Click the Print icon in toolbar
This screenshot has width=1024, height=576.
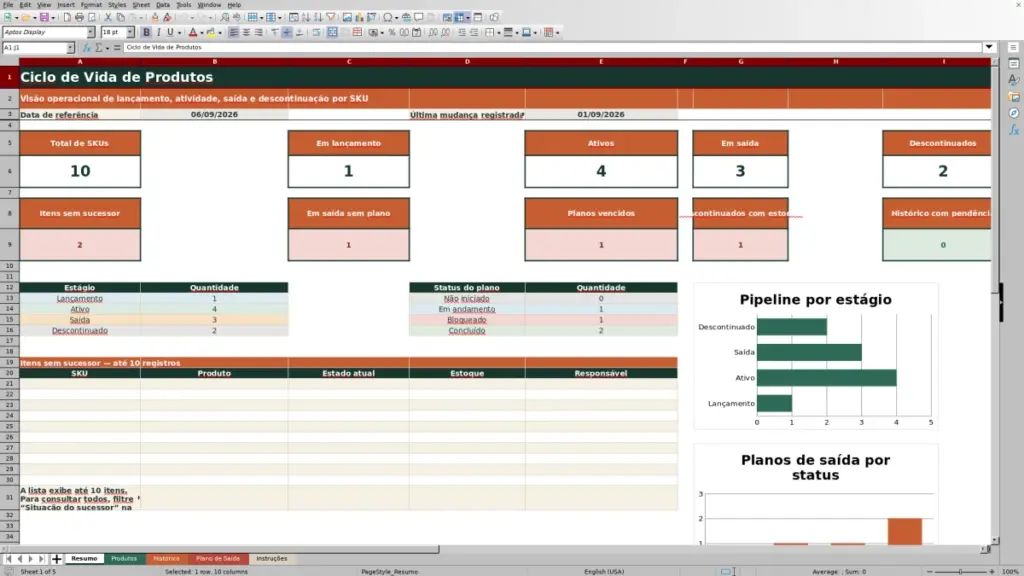click(79, 17)
